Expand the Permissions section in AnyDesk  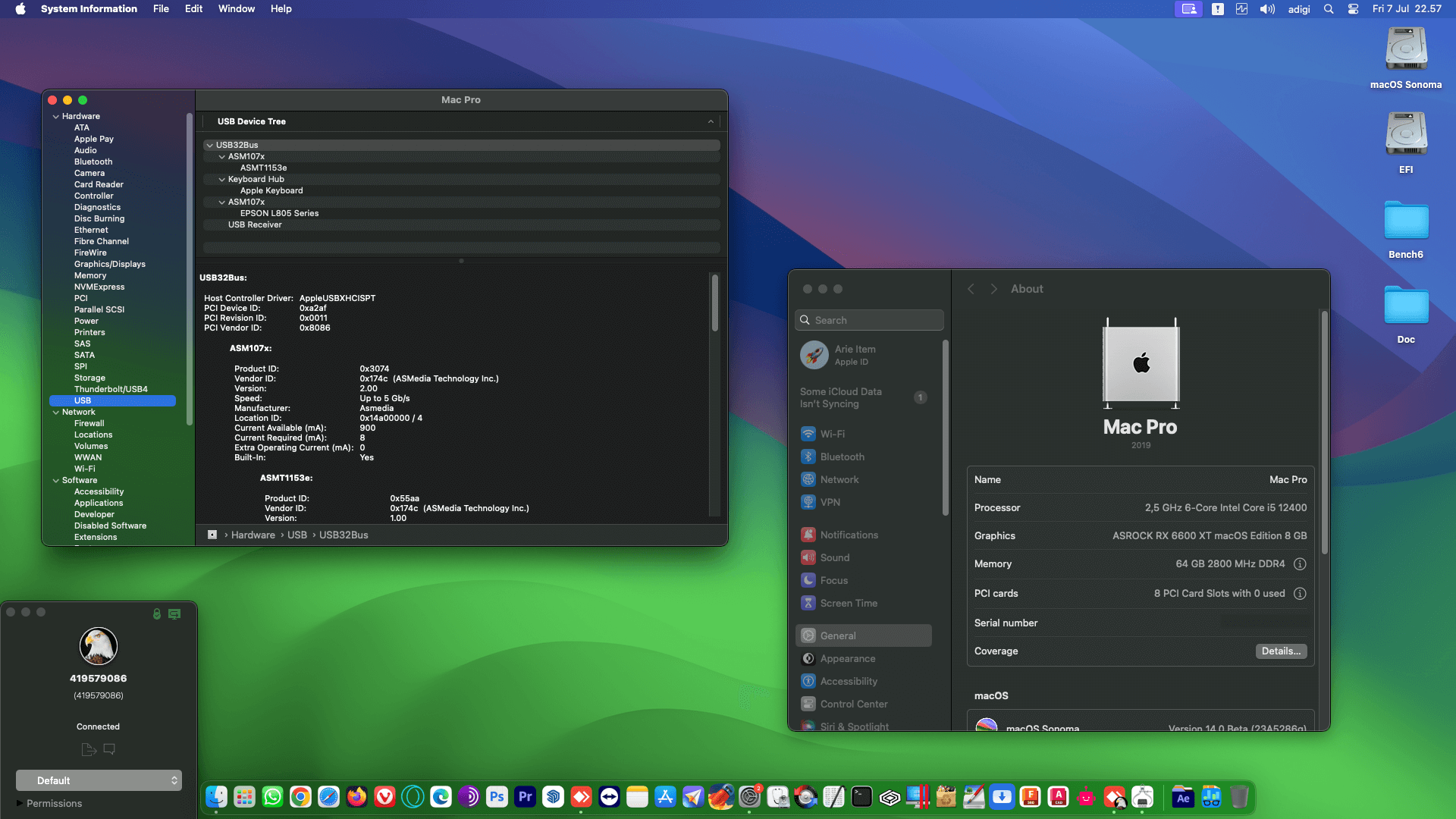20,803
